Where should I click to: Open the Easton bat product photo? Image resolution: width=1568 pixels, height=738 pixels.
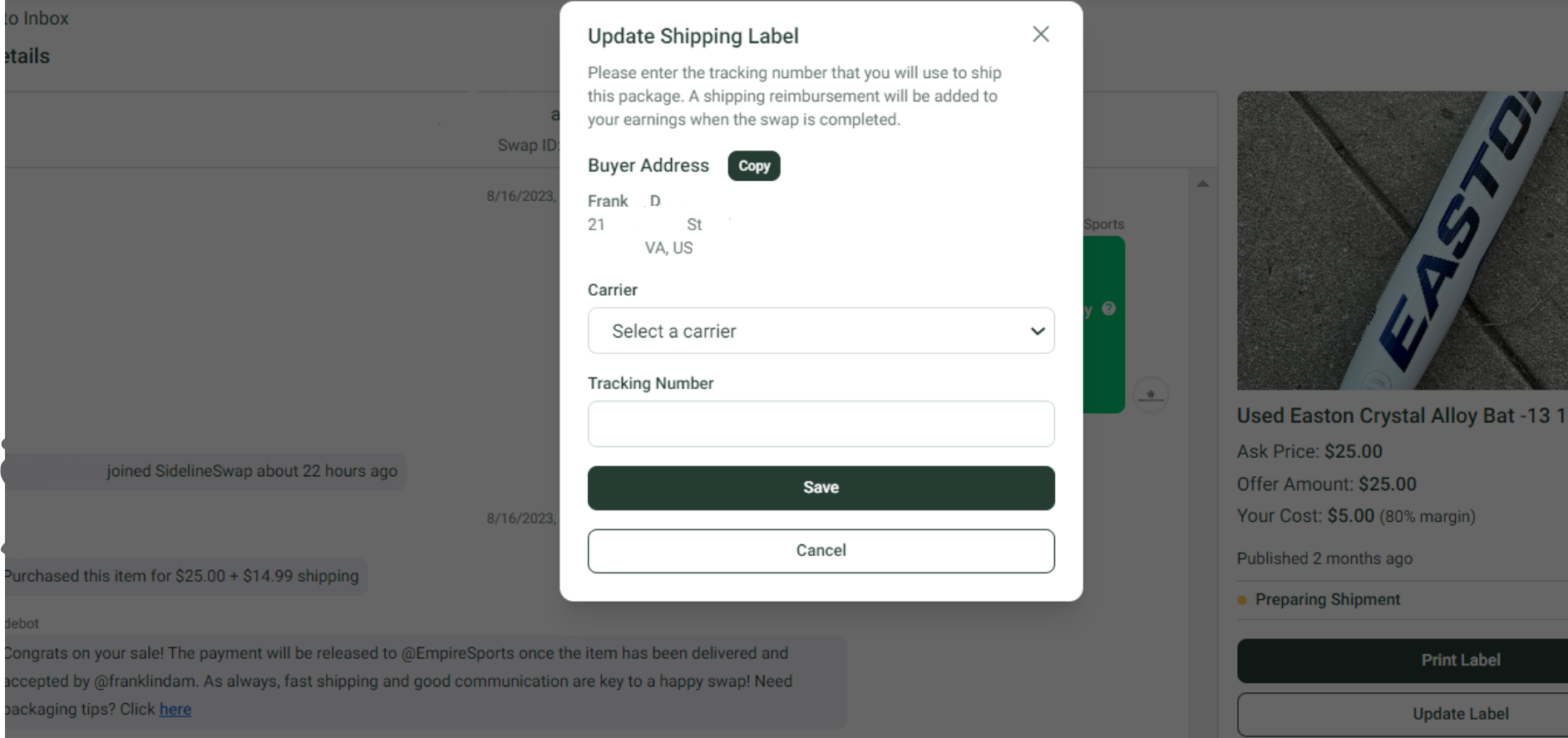[1403, 240]
